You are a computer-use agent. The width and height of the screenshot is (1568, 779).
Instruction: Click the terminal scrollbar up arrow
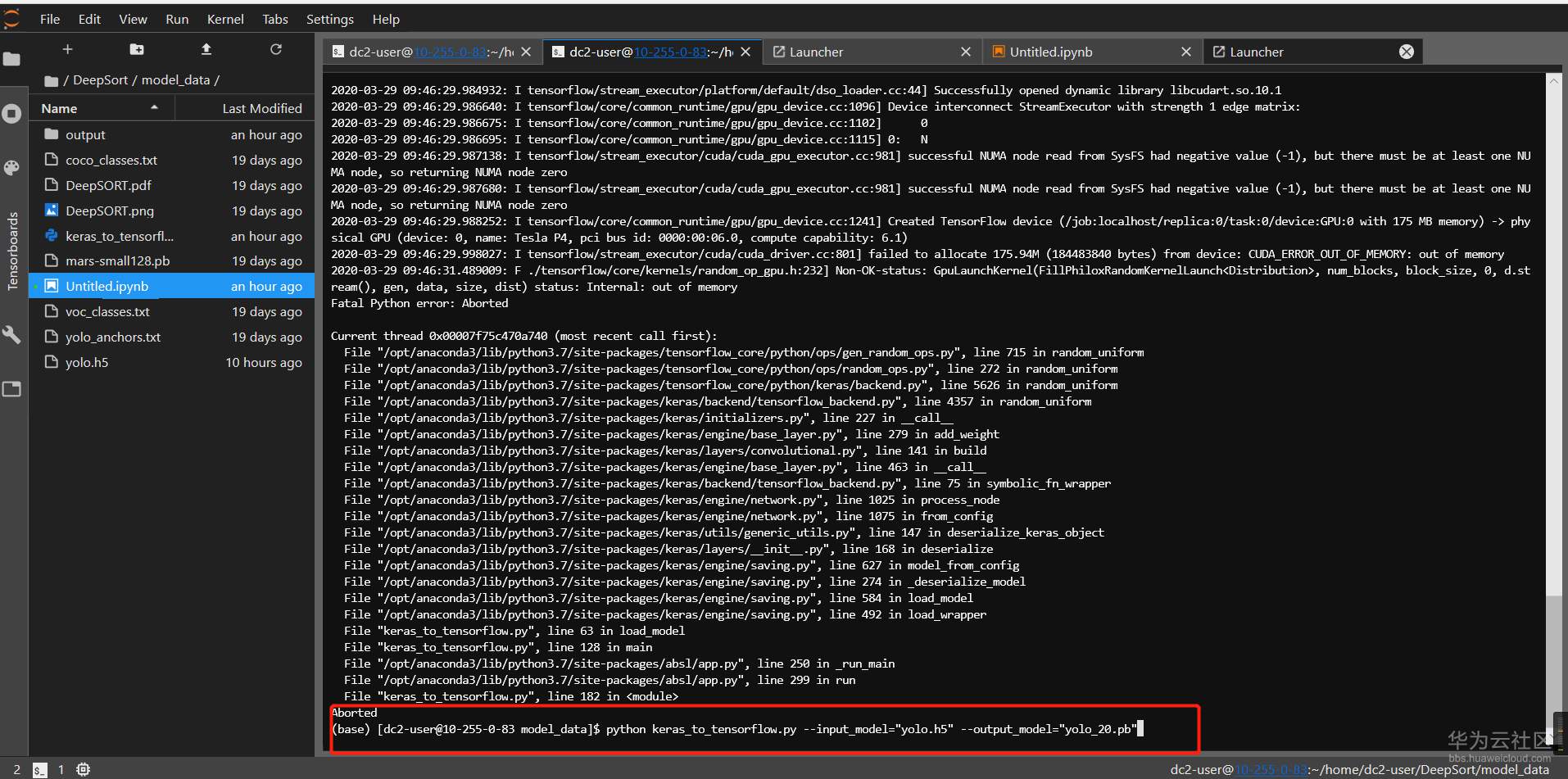pos(1553,80)
